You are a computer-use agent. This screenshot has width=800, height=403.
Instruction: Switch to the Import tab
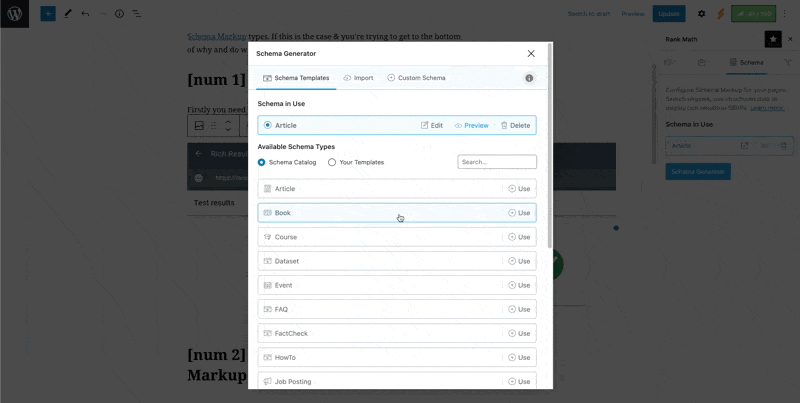coord(358,78)
